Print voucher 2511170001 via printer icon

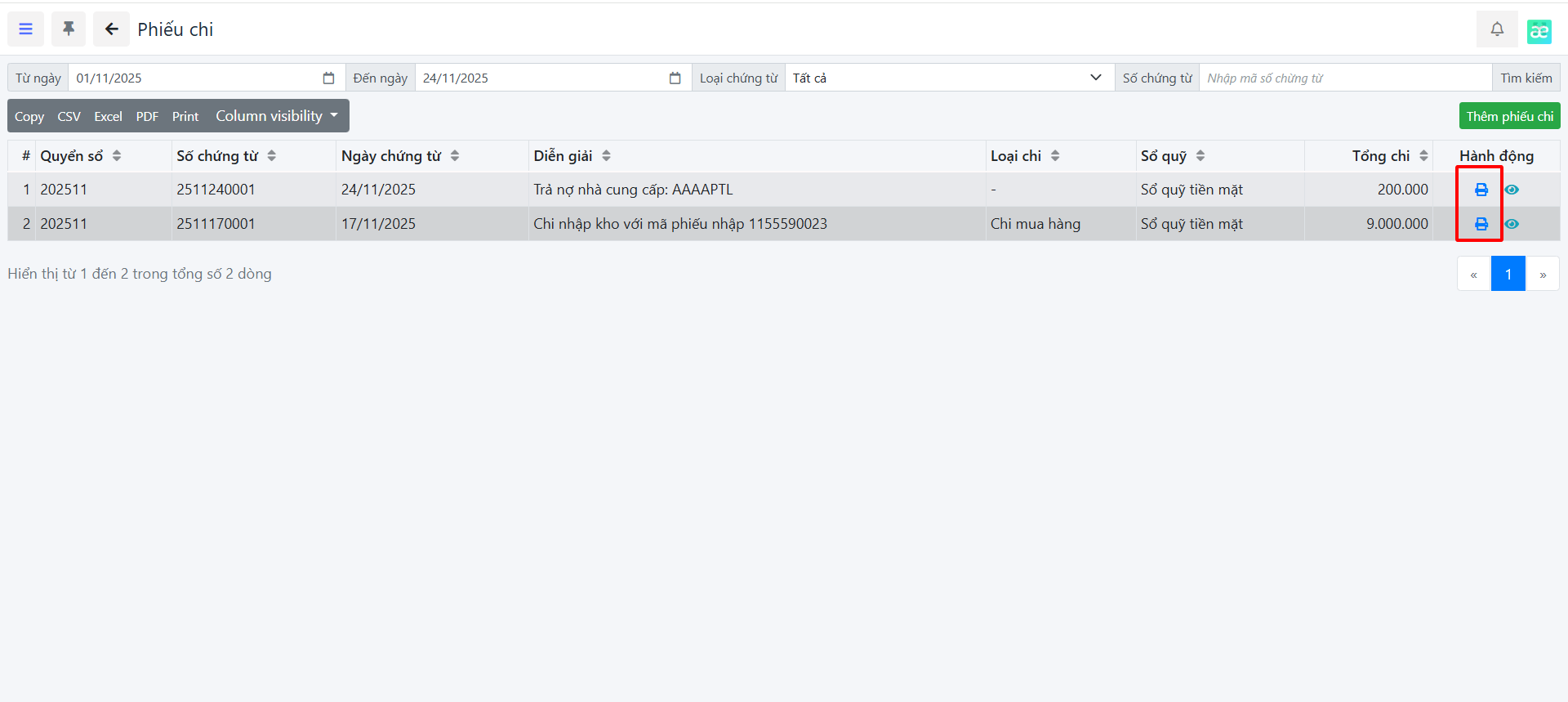(x=1481, y=224)
